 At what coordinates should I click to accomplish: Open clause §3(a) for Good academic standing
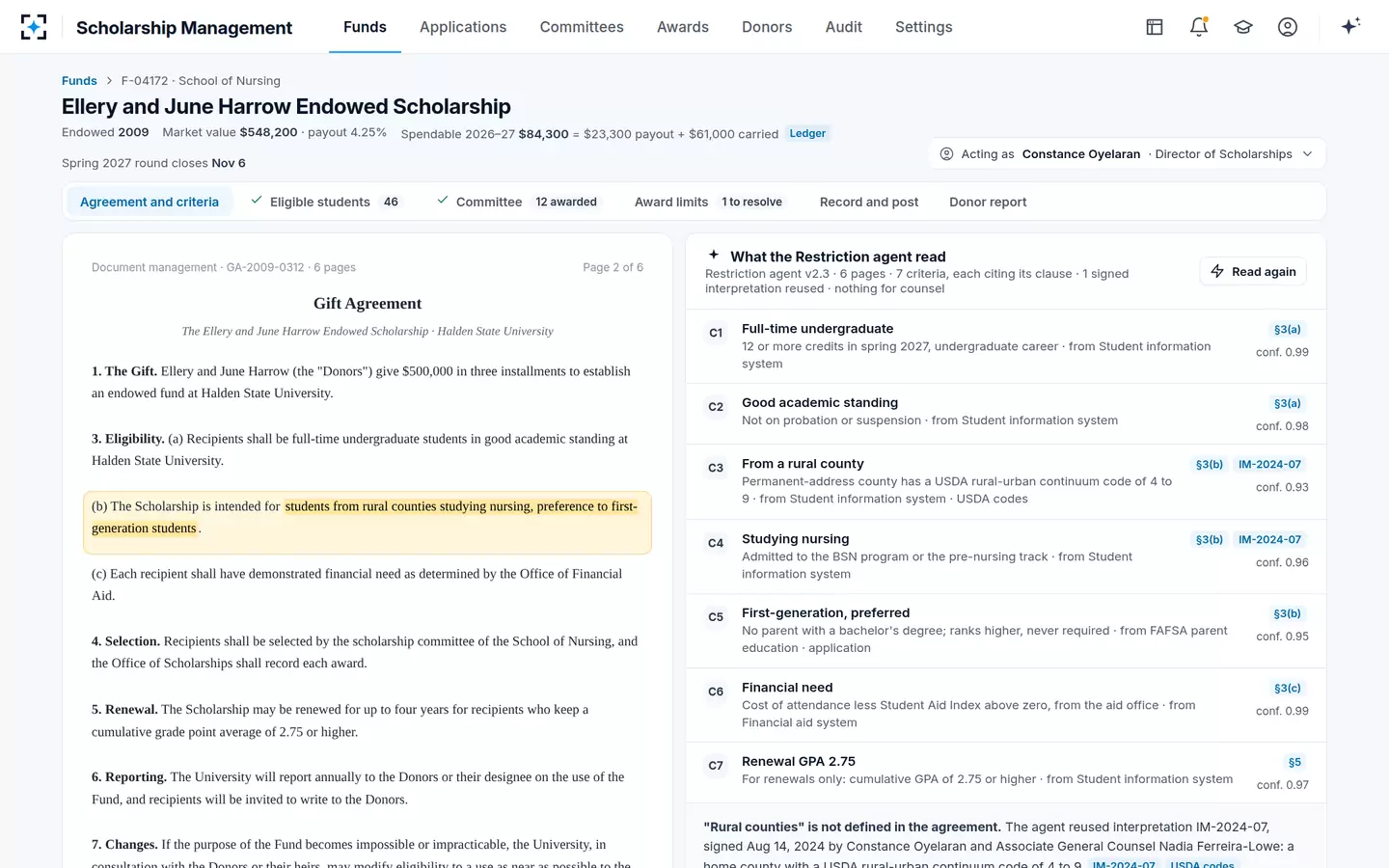pyautogui.click(x=1287, y=403)
